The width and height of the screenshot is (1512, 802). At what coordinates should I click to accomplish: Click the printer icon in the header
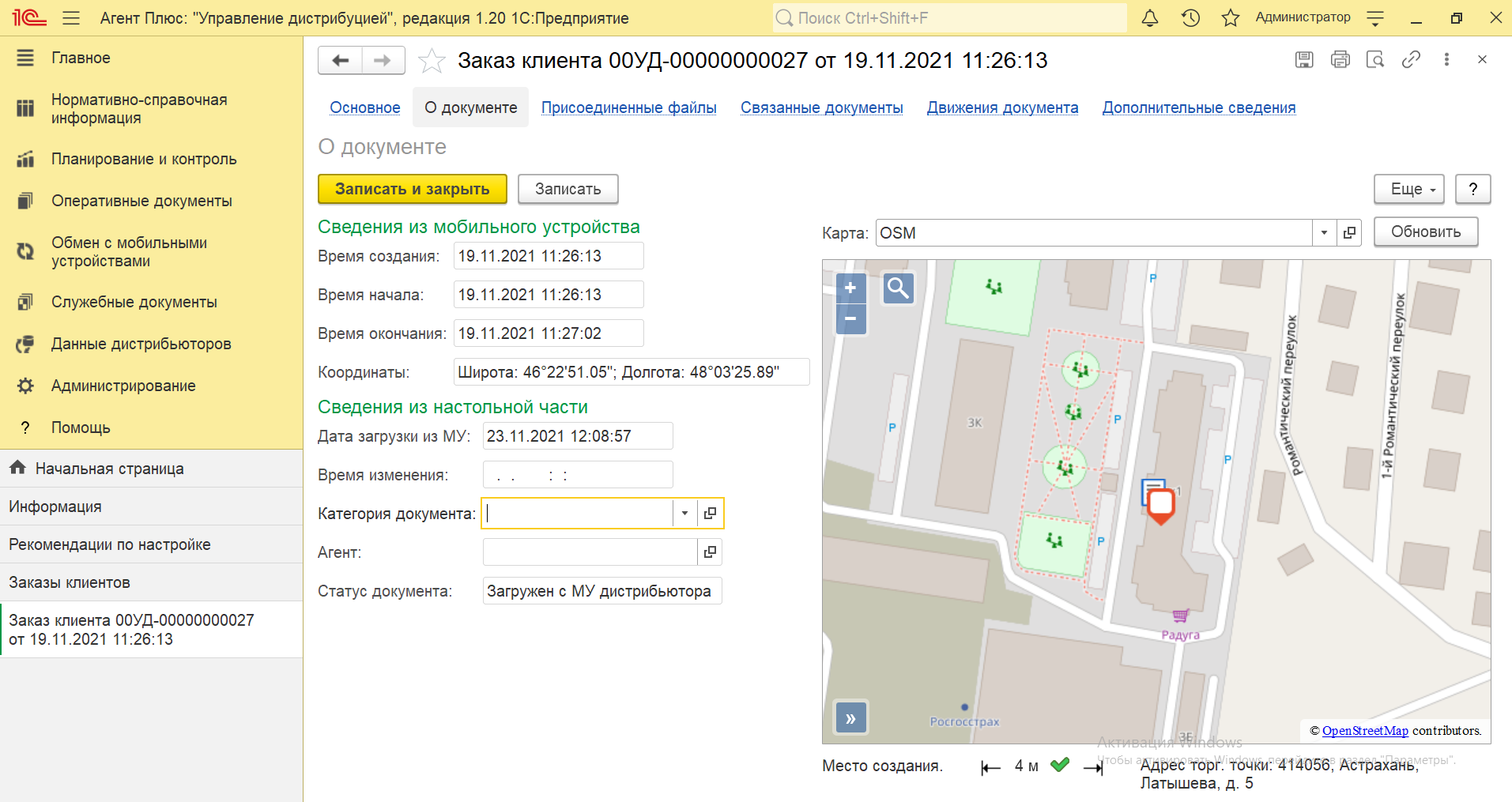[1340, 59]
